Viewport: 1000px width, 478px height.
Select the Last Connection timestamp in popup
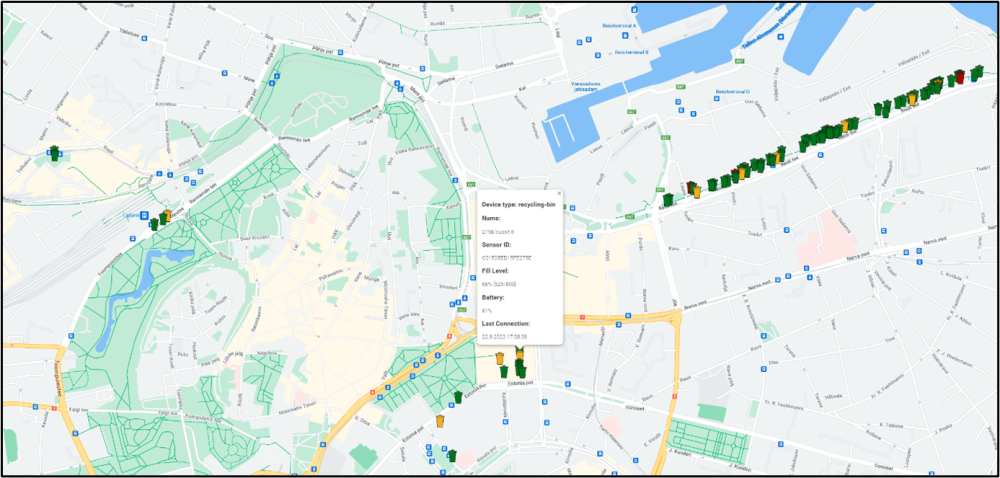(506, 337)
